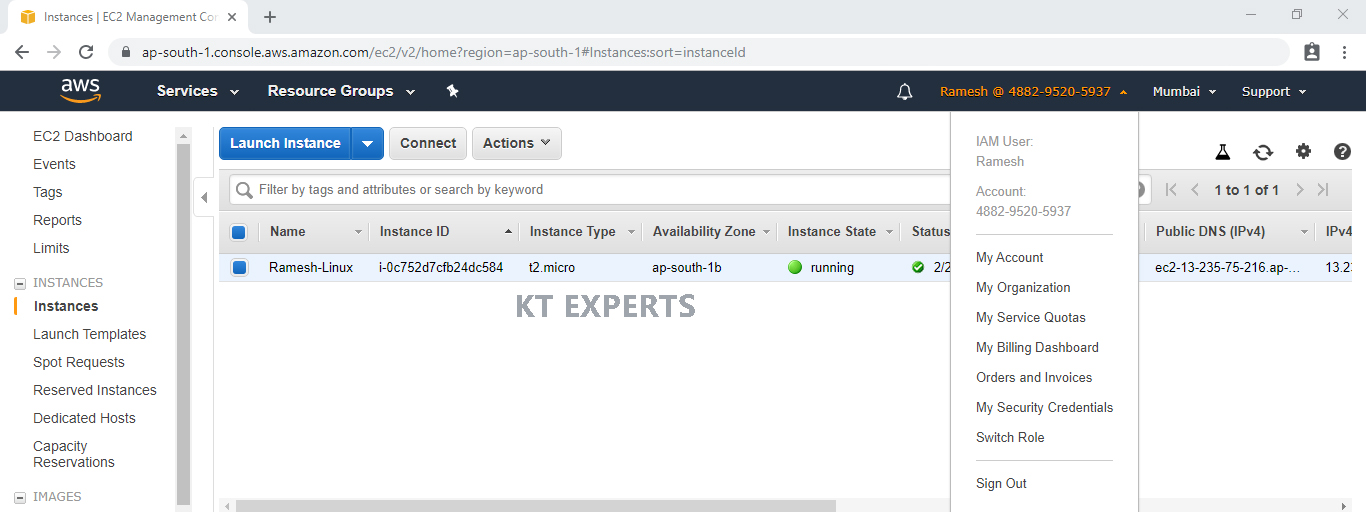
Task: Open Reserved Instances in sidebar
Action: pos(95,390)
